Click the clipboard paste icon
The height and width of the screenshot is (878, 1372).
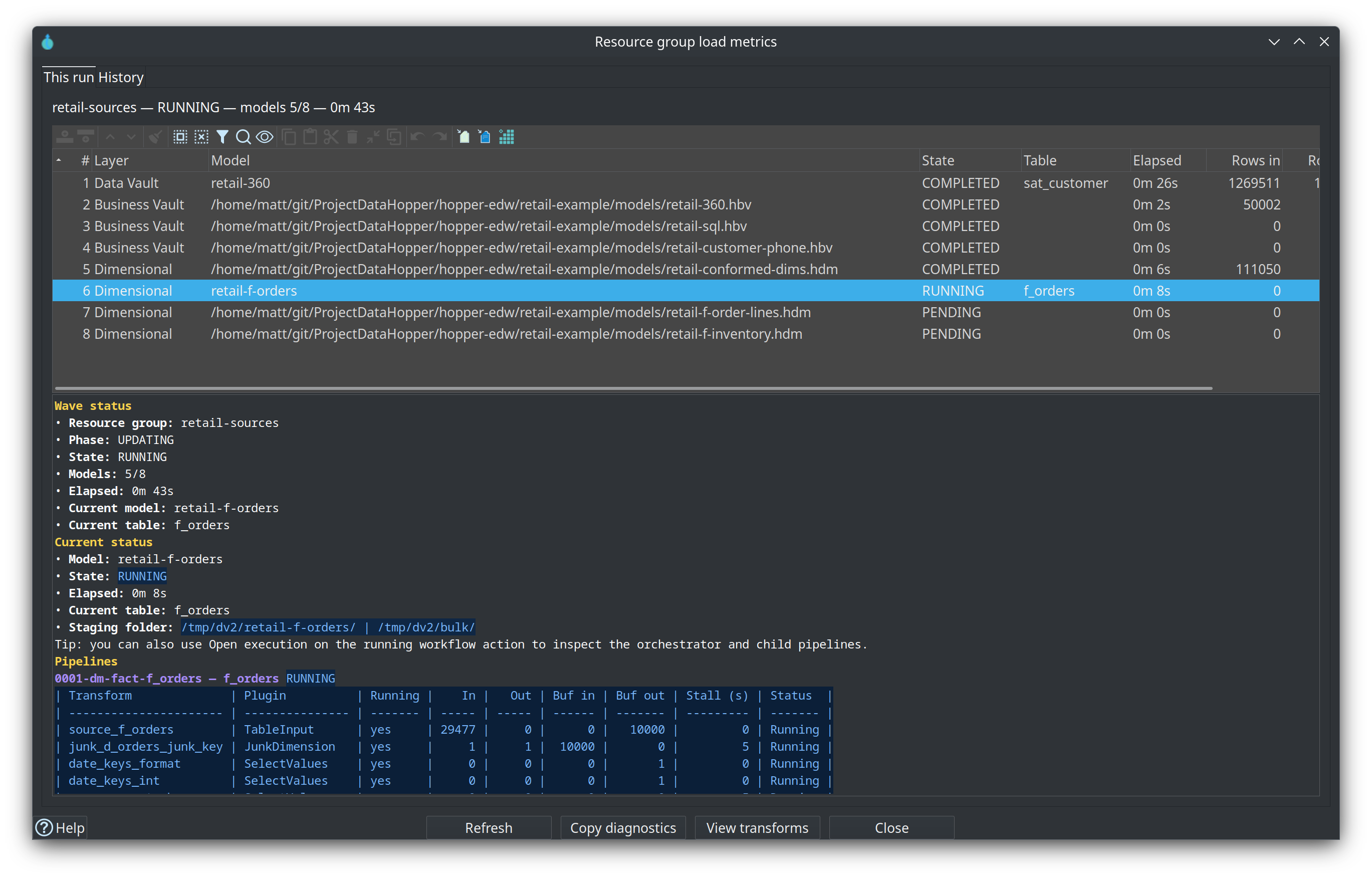coord(310,137)
